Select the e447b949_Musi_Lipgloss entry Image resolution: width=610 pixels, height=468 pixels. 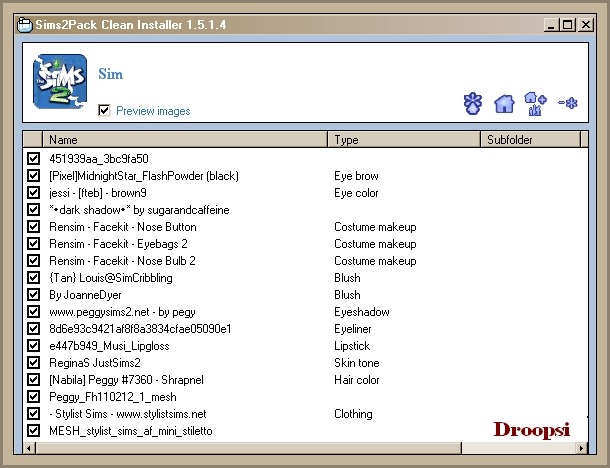click(109, 346)
